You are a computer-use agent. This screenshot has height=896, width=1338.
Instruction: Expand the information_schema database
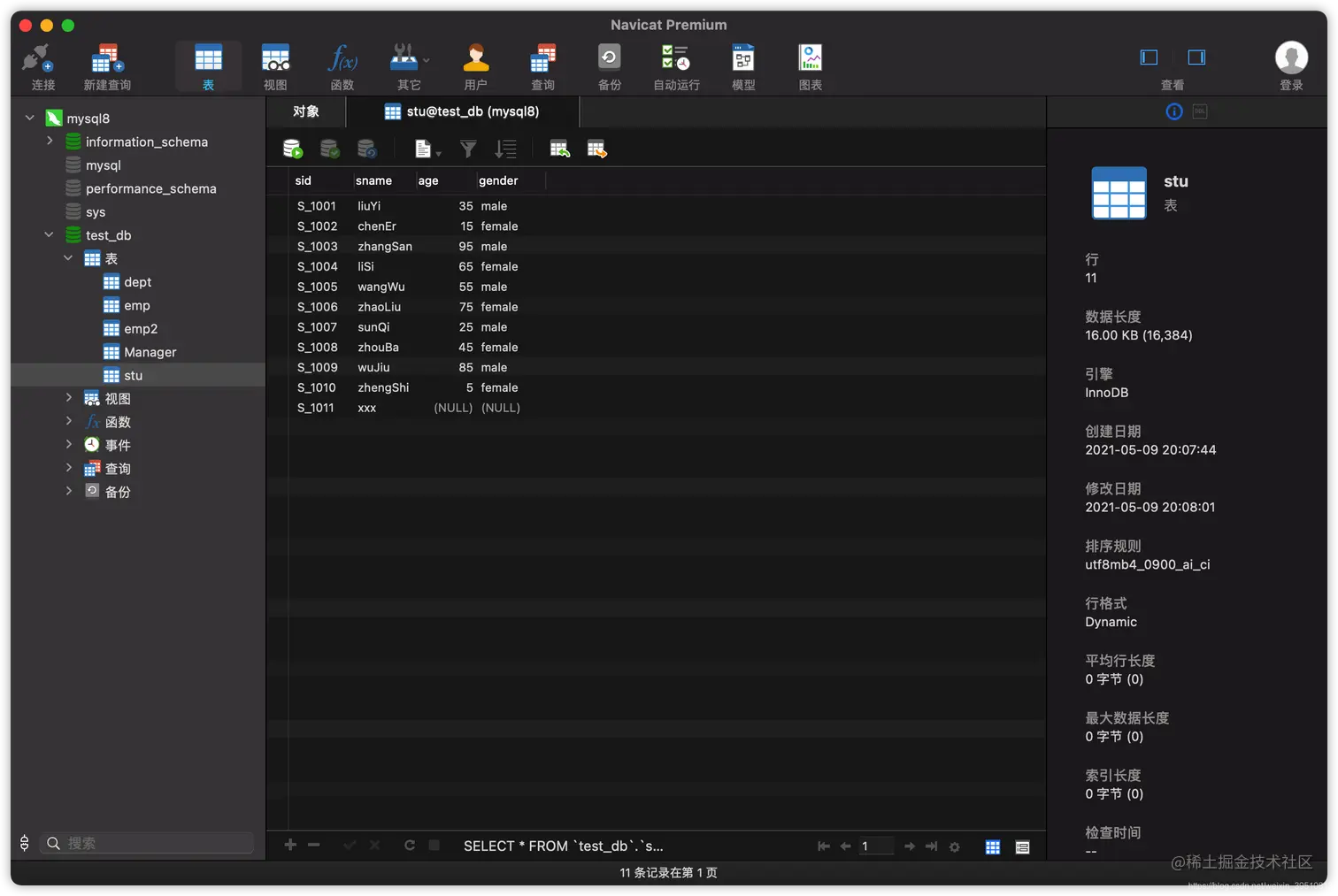click(50, 141)
